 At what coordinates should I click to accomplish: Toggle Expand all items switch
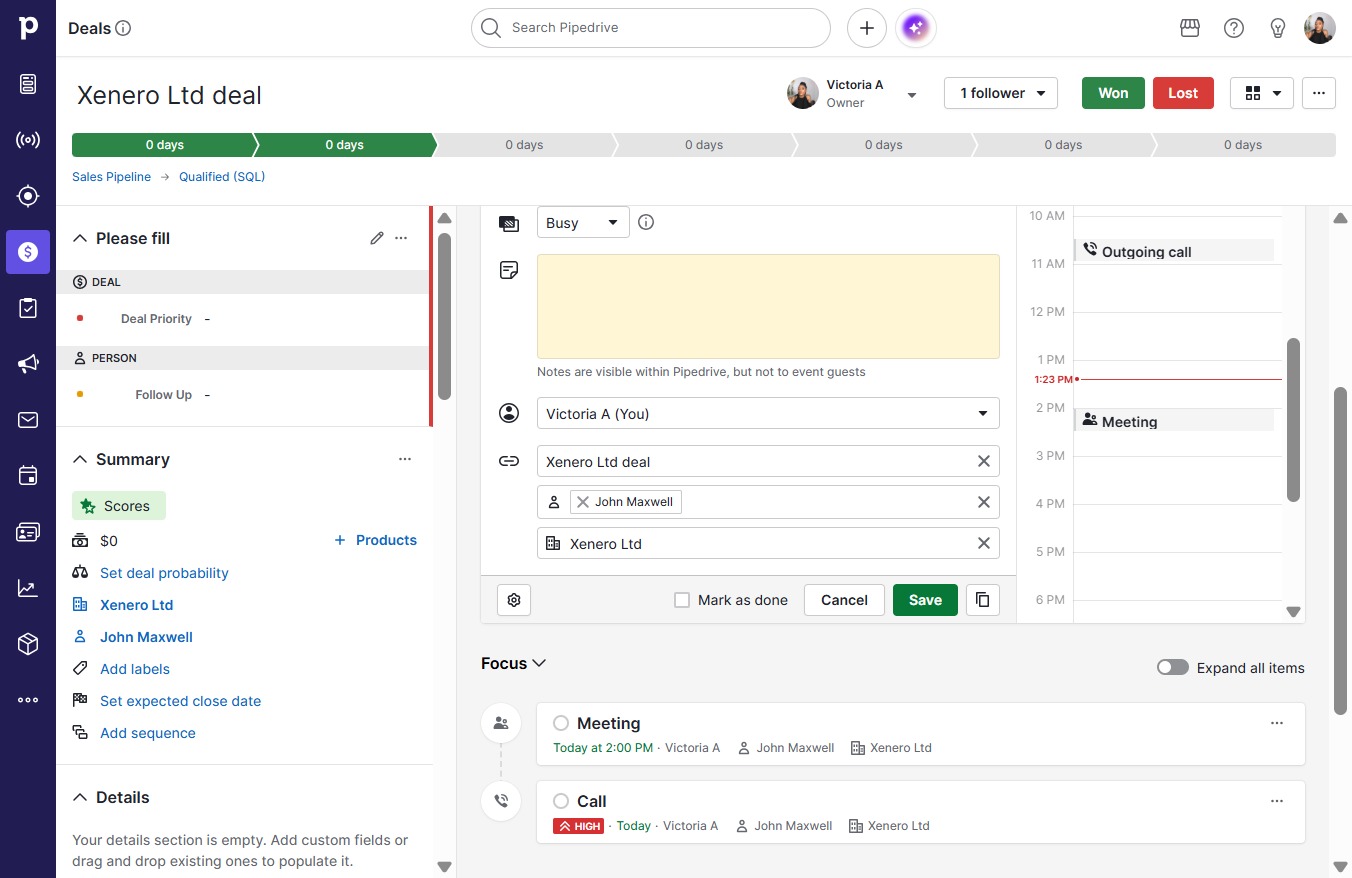point(1173,668)
